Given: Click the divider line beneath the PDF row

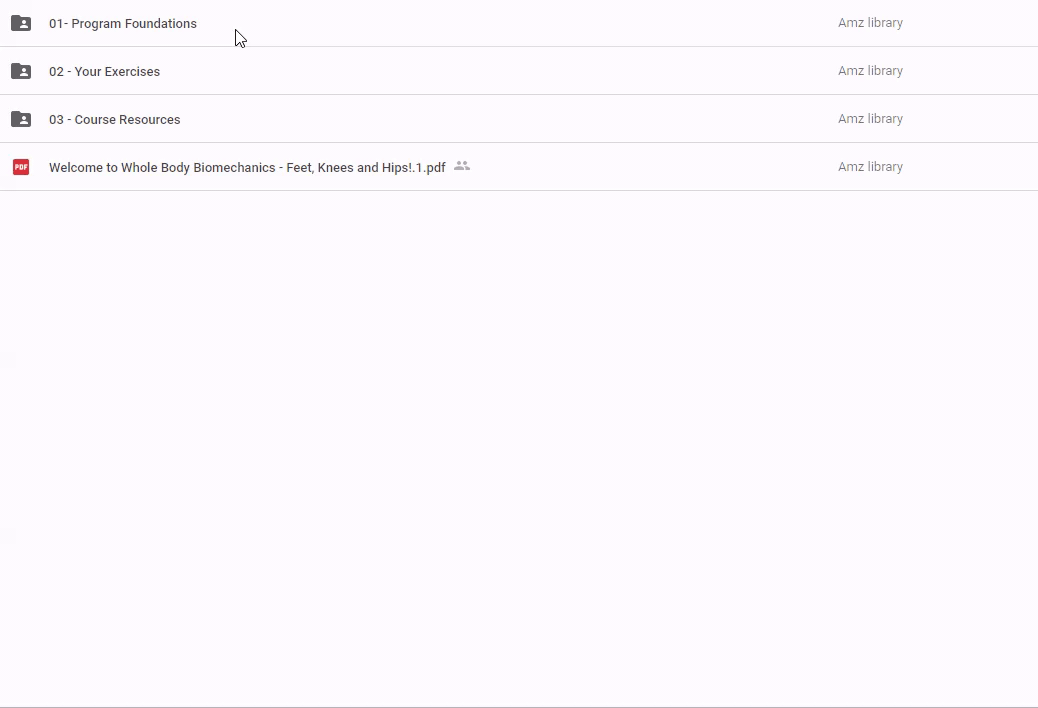Looking at the screenshot, I should 519,190.
